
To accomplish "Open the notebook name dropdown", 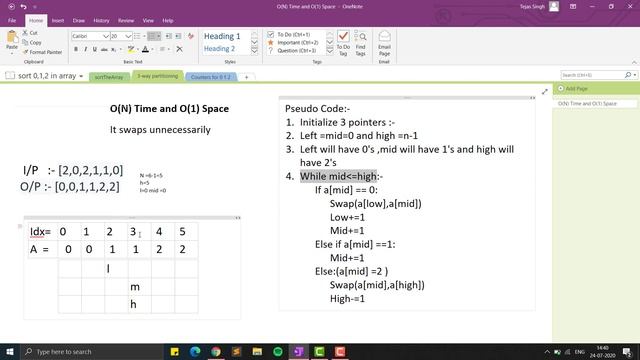I will tap(81, 76).
